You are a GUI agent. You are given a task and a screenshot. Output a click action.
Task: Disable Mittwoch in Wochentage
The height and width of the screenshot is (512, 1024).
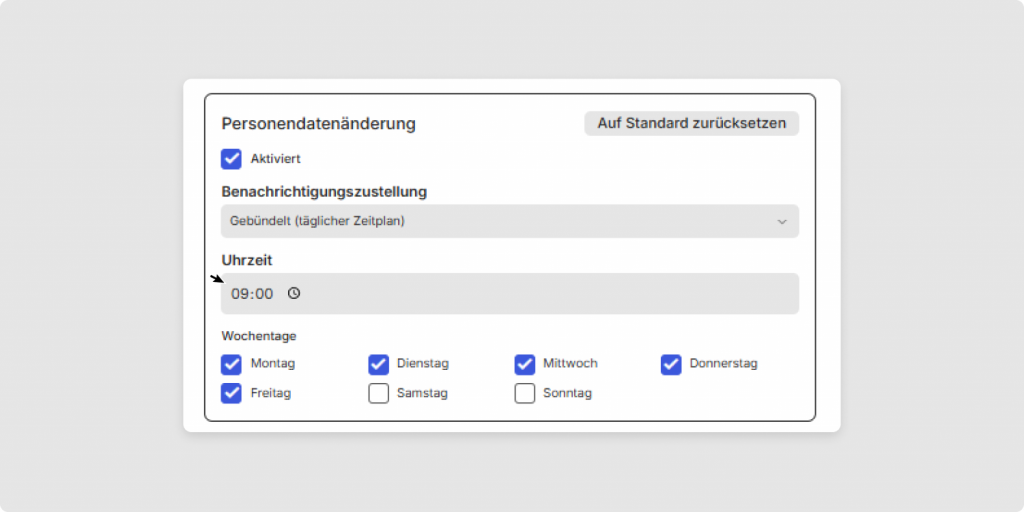[x=525, y=364]
